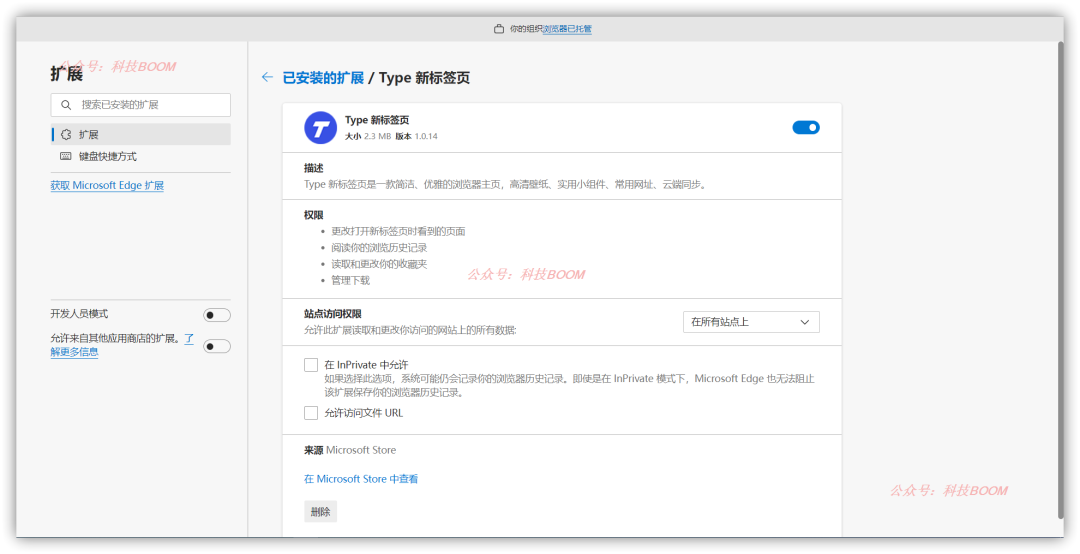Click the 管理下载 permission text
Viewport: 1080px width, 554px height.
[351, 280]
